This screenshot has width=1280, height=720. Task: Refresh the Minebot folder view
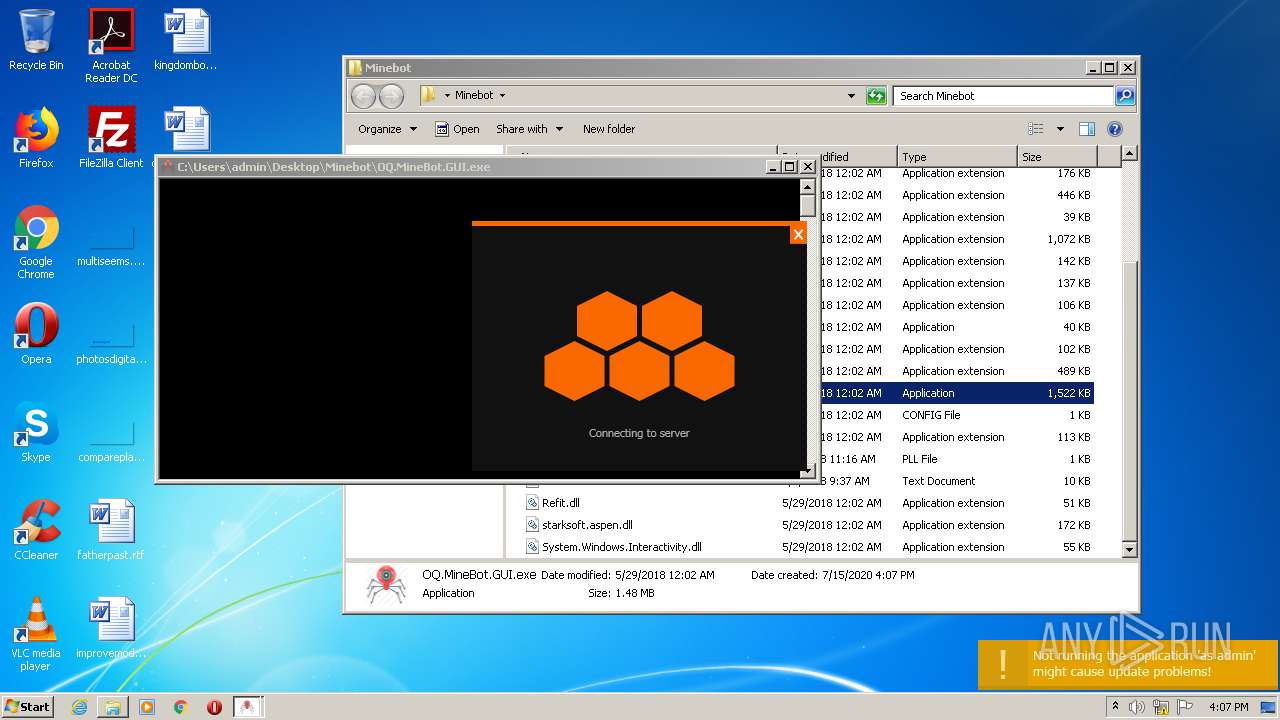tap(876, 96)
